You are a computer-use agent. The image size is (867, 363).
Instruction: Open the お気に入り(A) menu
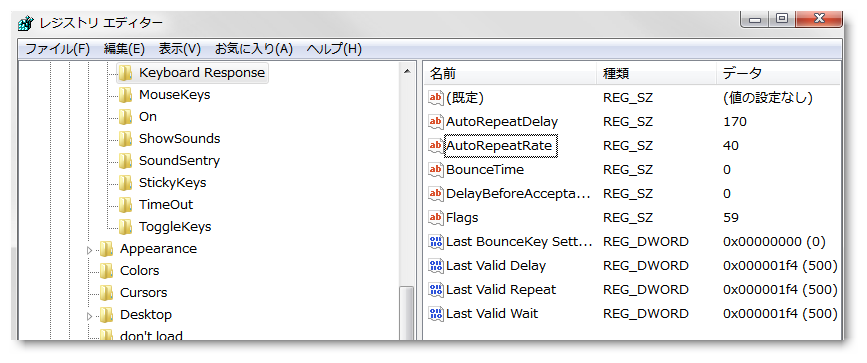(x=253, y=49)
